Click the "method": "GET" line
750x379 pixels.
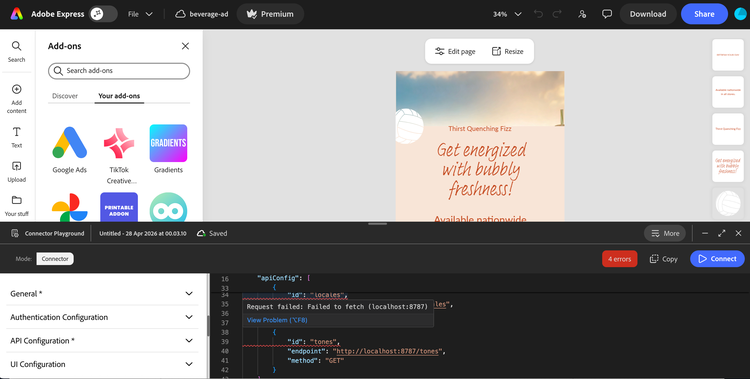point(316,360)
